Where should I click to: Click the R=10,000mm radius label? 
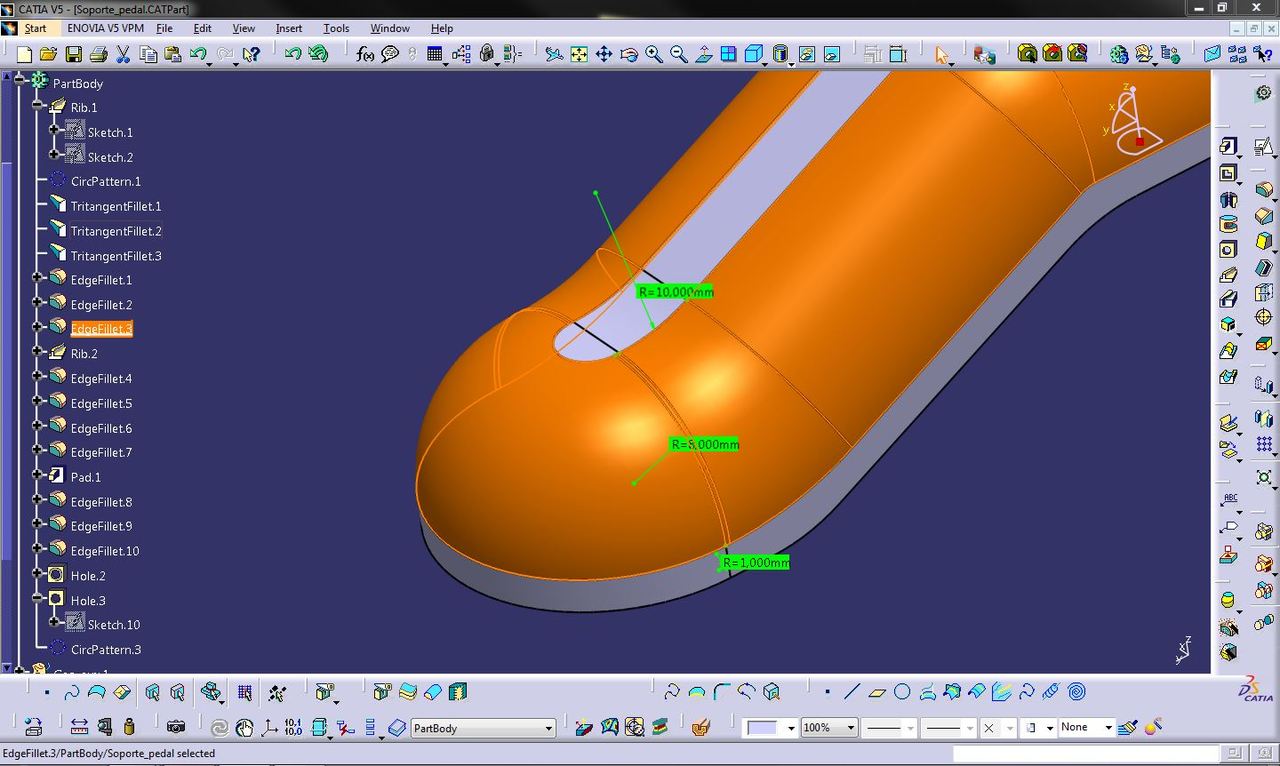(x=675, y=291)
